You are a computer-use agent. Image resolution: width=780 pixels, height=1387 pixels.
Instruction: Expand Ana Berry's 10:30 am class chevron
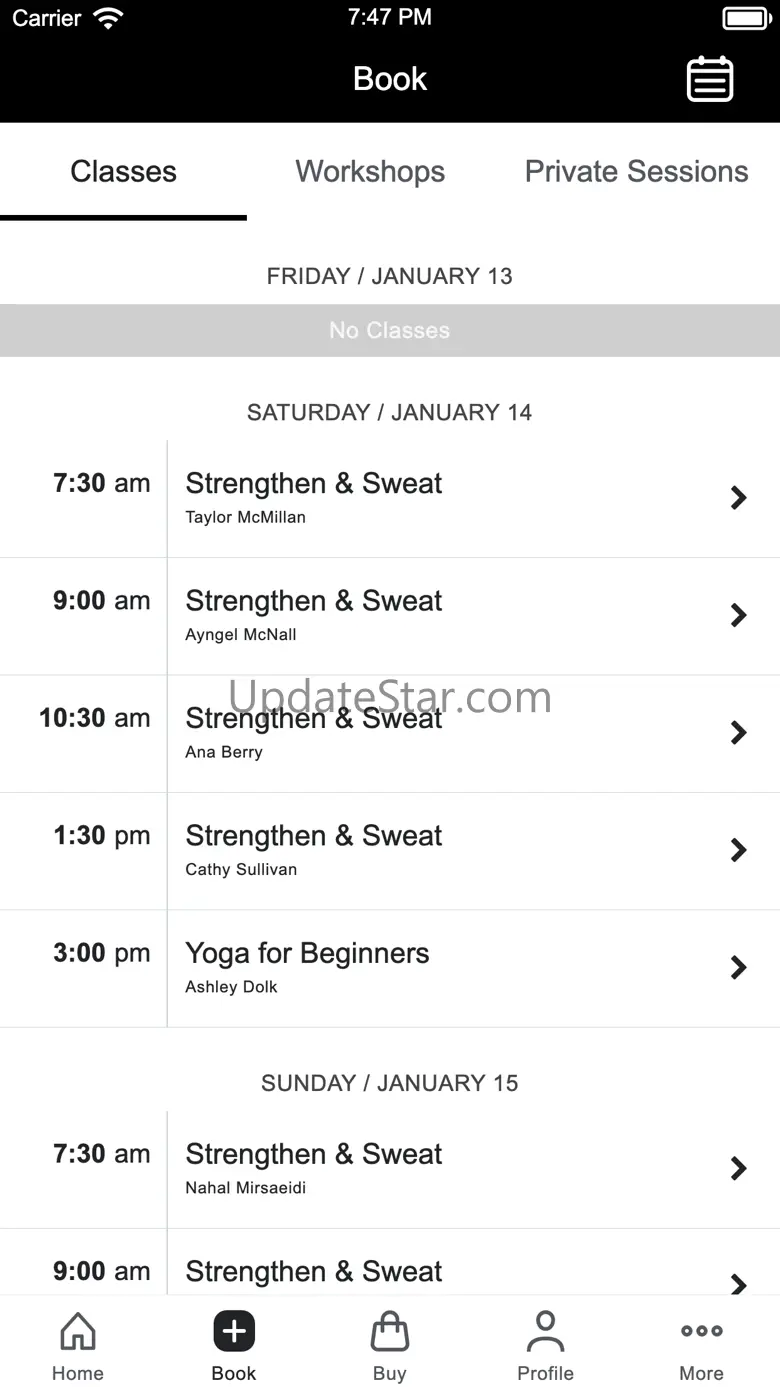point(739,733)
